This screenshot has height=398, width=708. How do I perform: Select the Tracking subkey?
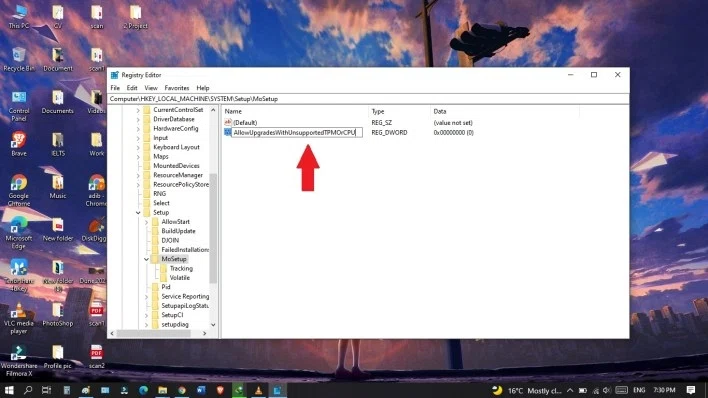181,268
